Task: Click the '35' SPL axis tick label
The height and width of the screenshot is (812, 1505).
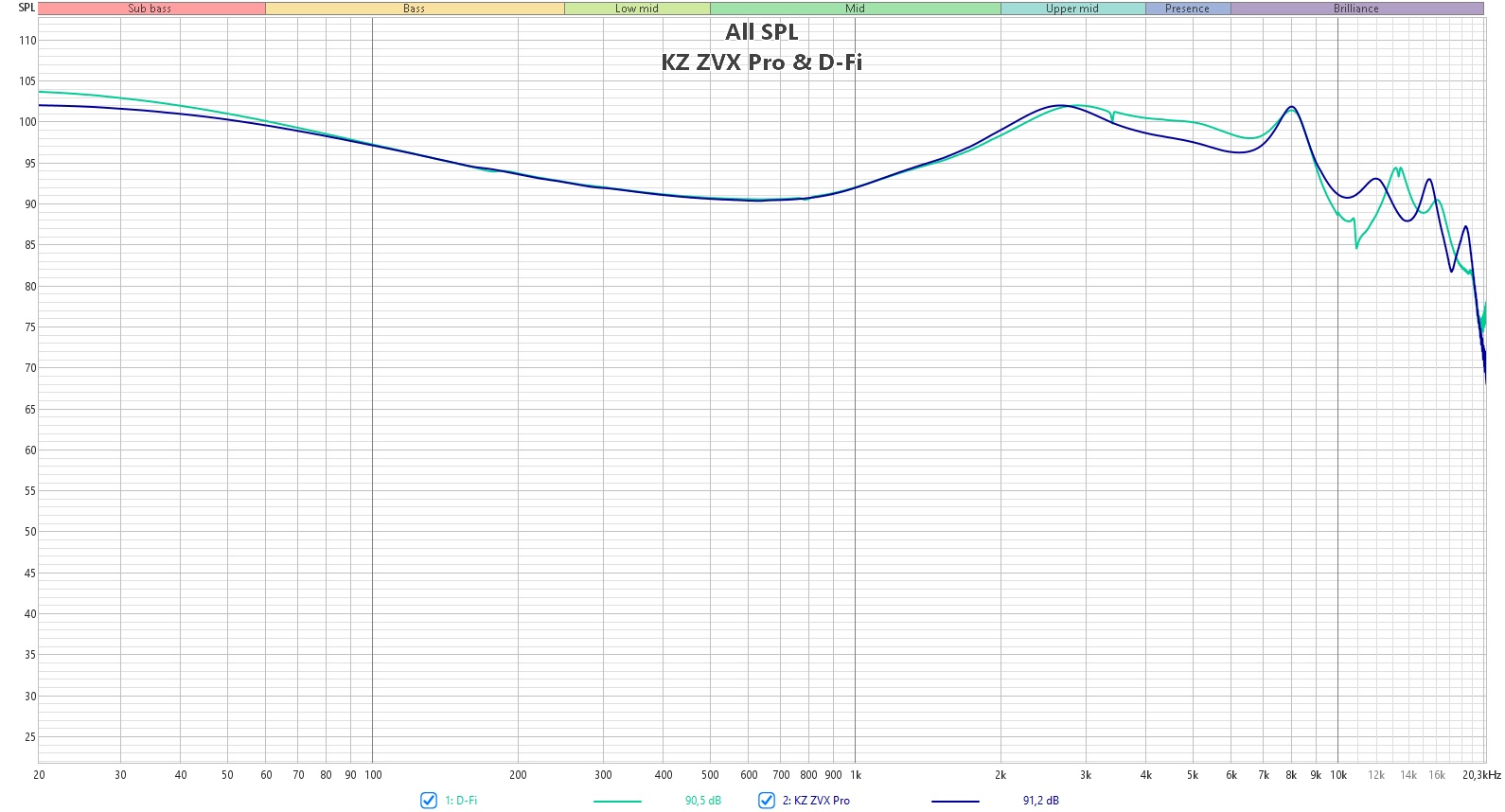Action: (30, 655)
